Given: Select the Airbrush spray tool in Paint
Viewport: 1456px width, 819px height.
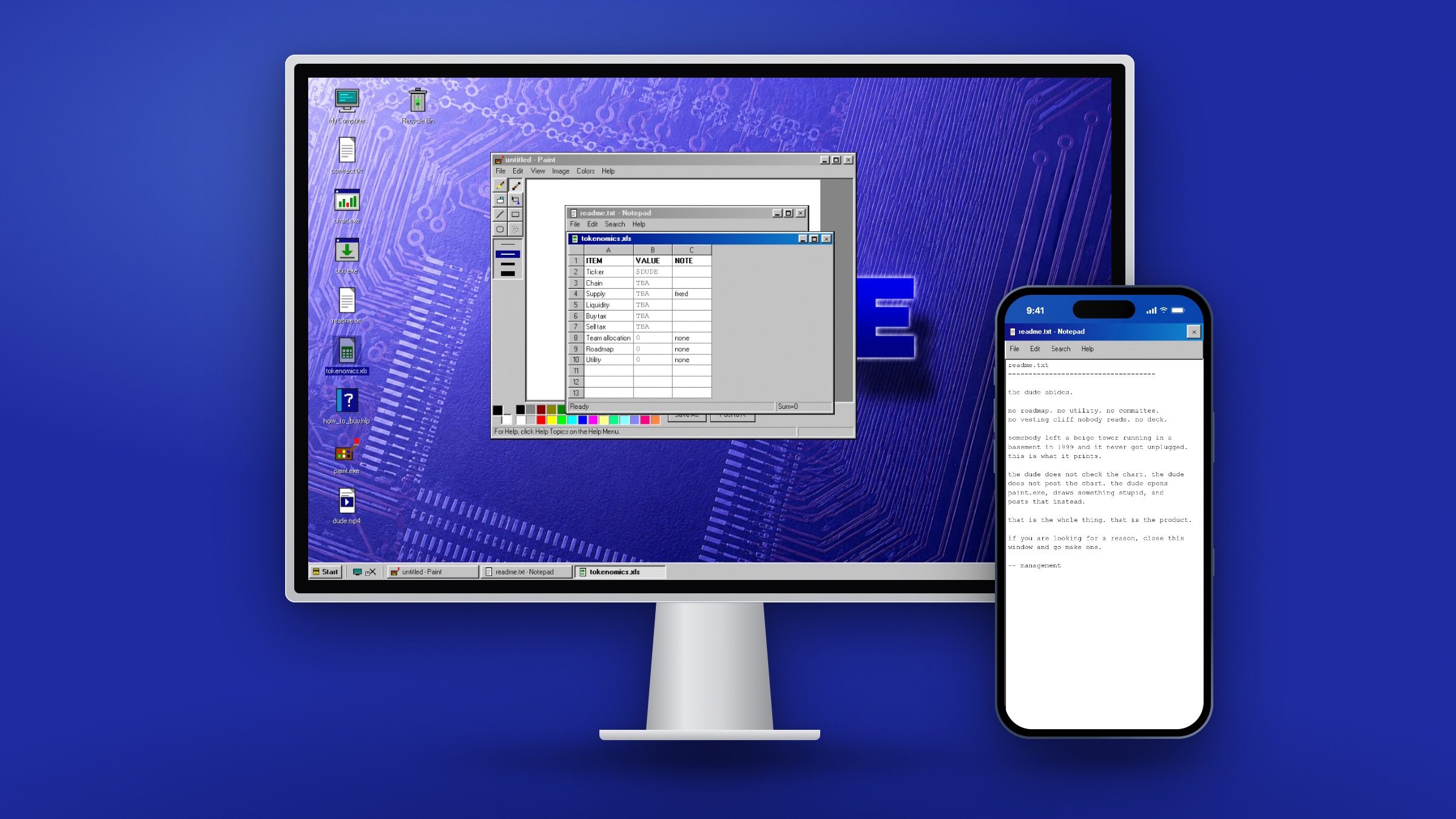Looking at the screenshot, I should pos(515,229).
